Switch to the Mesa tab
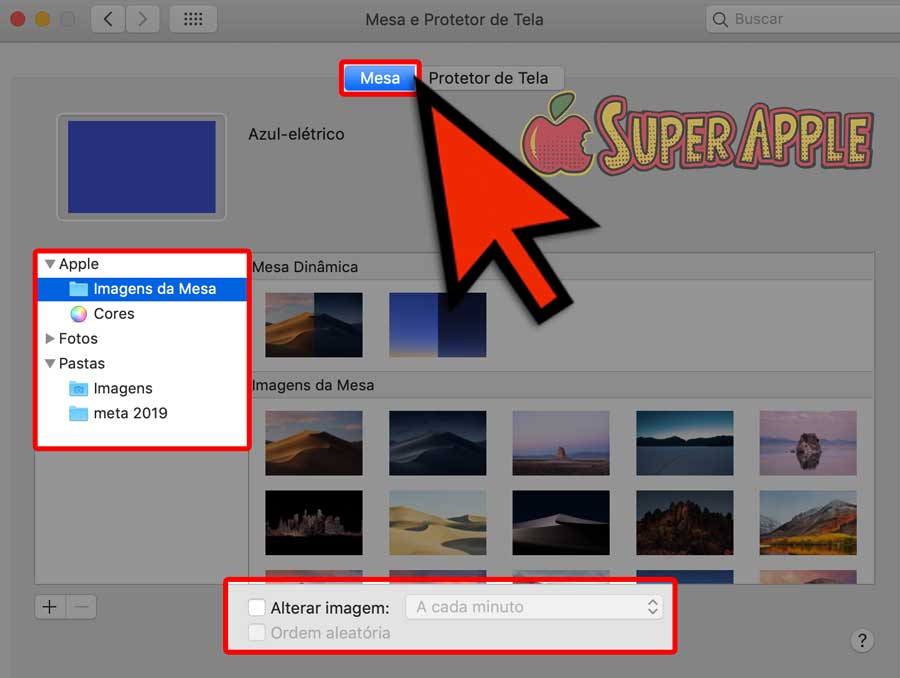The width and height of the screenshot is (900, 678). click(379, 78)
